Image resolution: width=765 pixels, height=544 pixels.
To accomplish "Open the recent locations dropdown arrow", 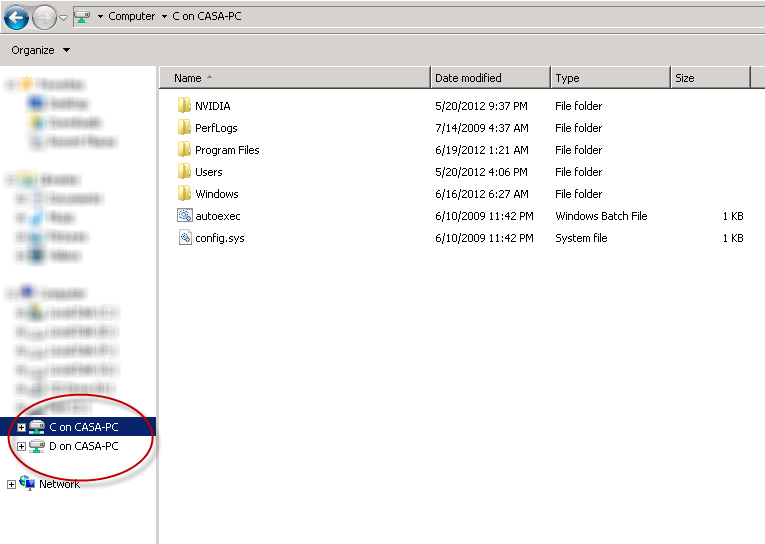I will tap(64, 17).
